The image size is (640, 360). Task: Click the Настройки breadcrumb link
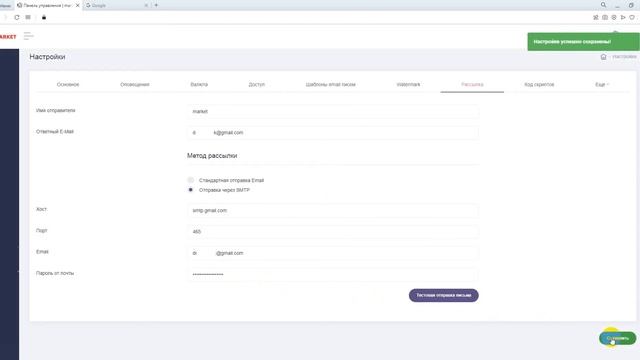(x=624, y=57)
